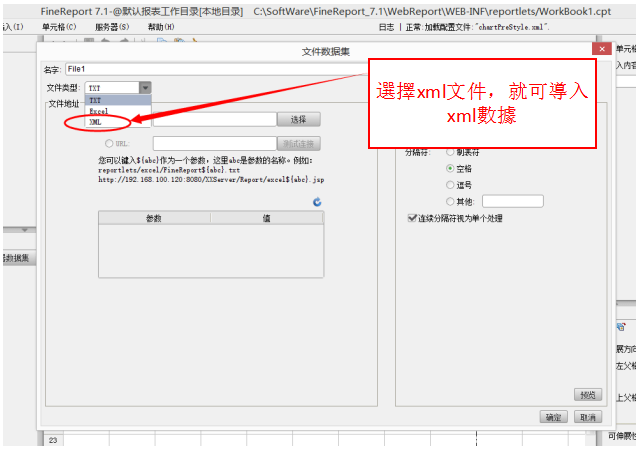The height and width of the screenshot is (450, 638).
Task: Choose 其他 as the separator
Action: tap(450, 201)
